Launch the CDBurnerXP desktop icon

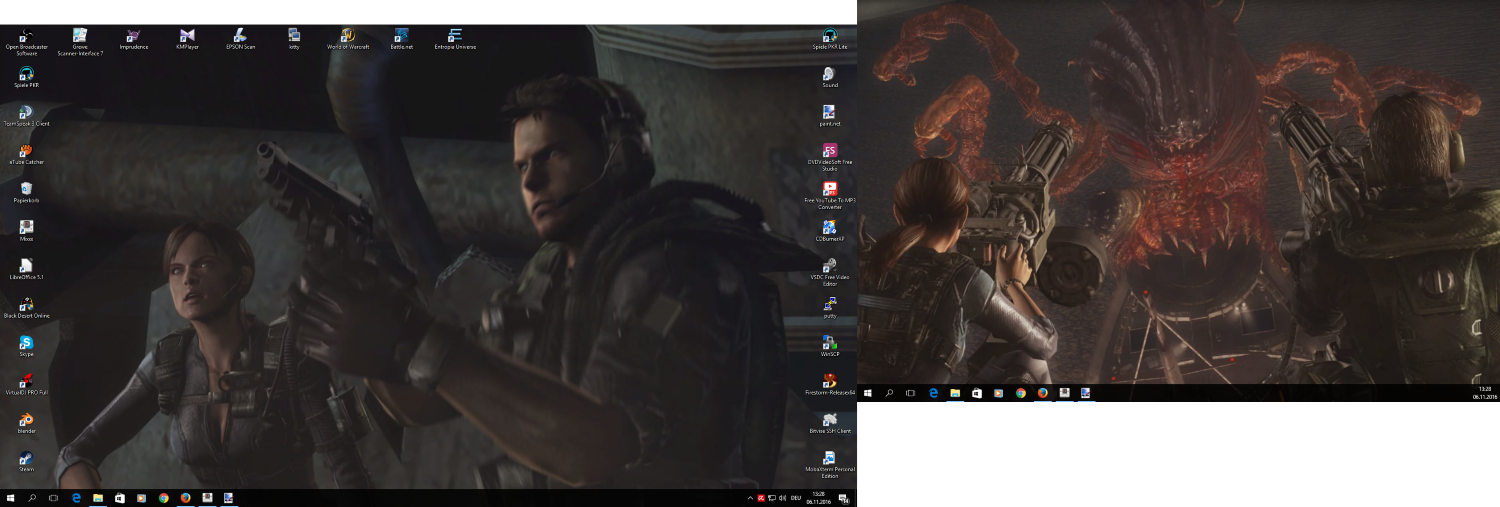pos(829,228)
